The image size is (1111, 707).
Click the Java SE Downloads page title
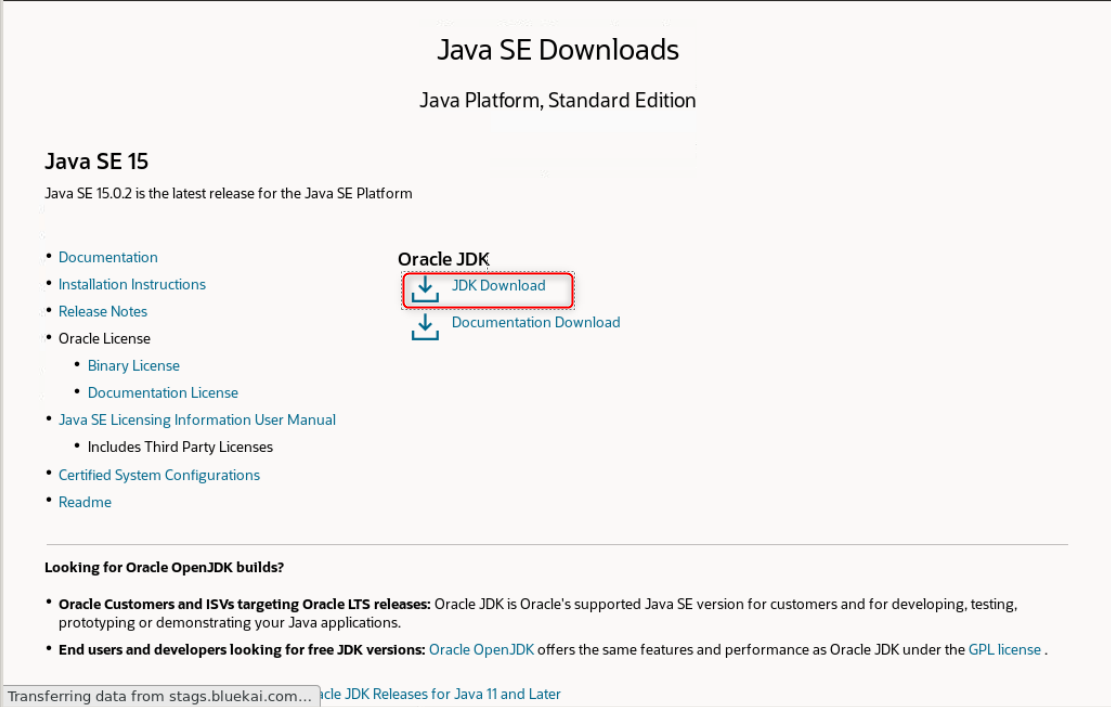tap(558, 50)
